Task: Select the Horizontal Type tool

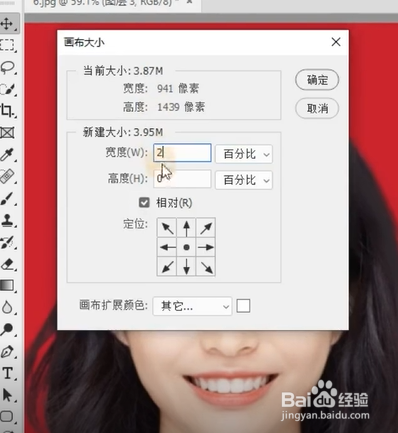Action: coord(7,373)
